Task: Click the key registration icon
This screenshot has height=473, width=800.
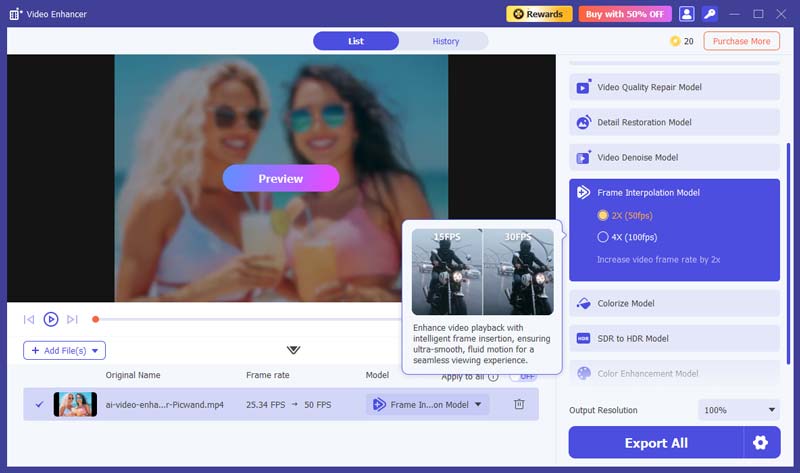Action: 709,14
